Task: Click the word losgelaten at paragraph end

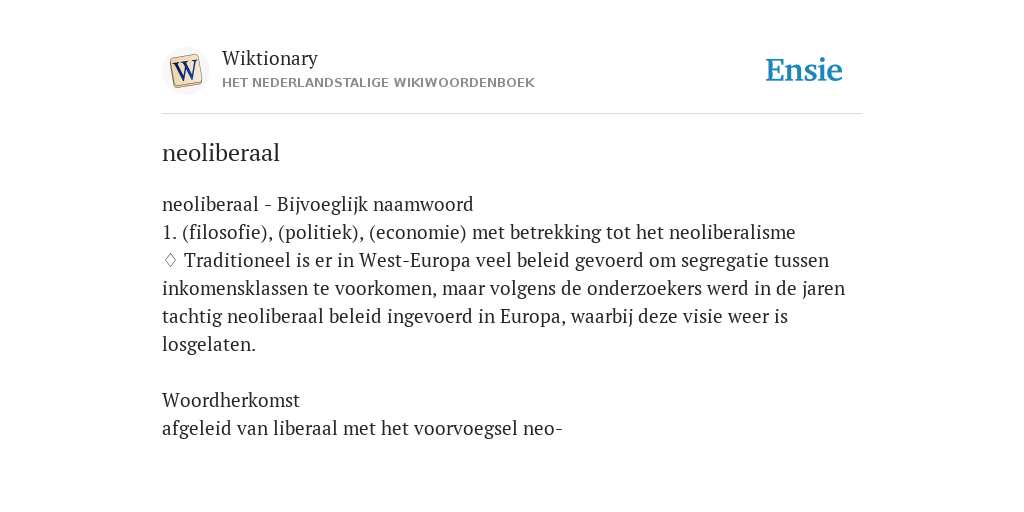Action: tap(209, 345)
